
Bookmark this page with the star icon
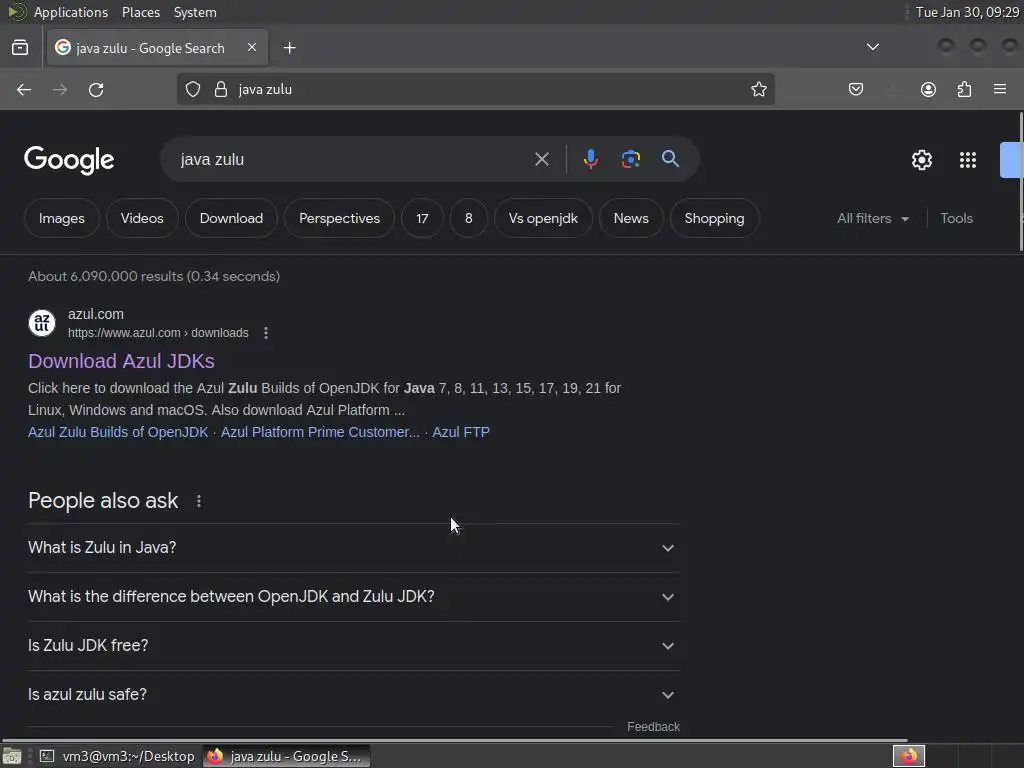point(759,89)
